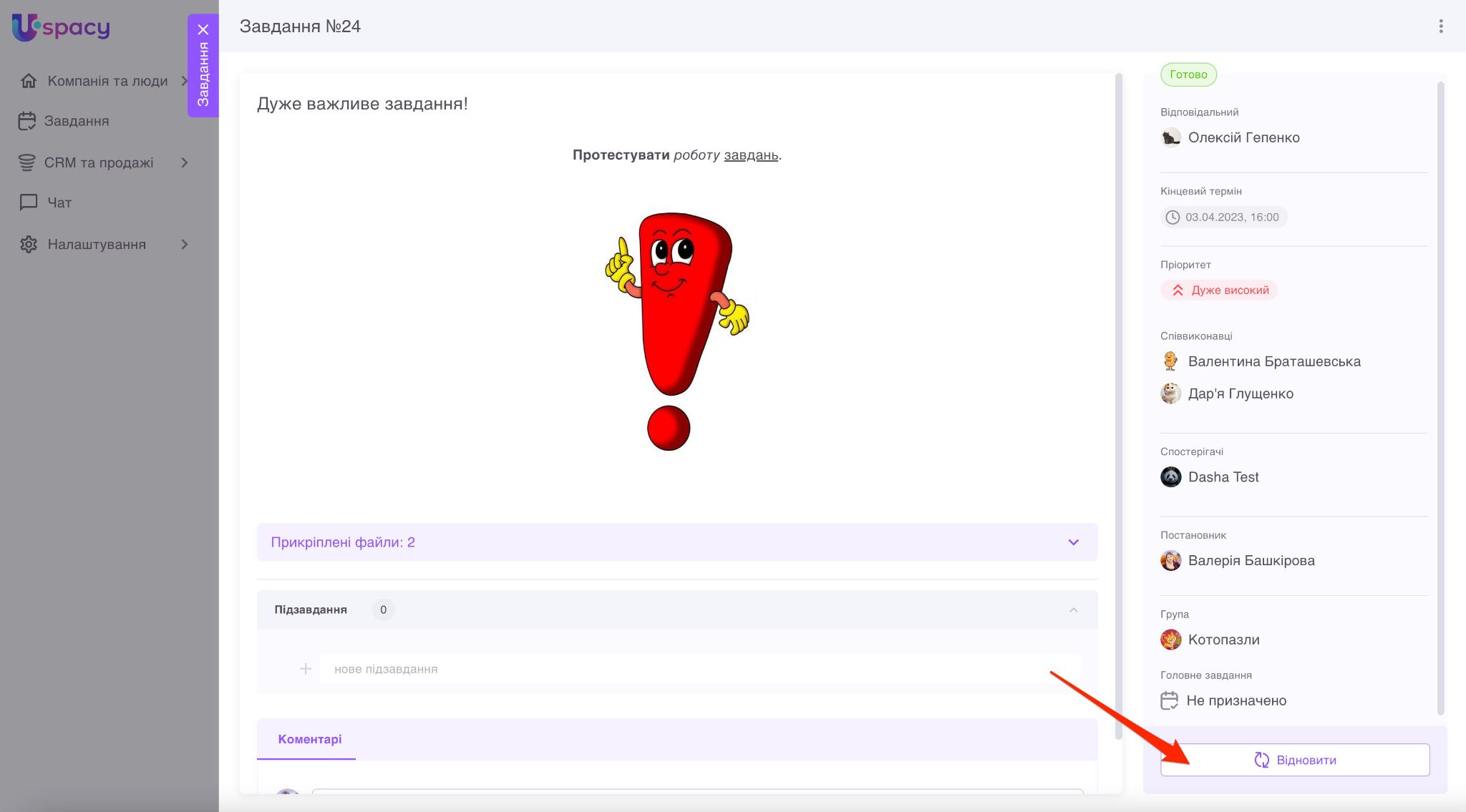Switch to the Коментарі tab

coord(309,739)
